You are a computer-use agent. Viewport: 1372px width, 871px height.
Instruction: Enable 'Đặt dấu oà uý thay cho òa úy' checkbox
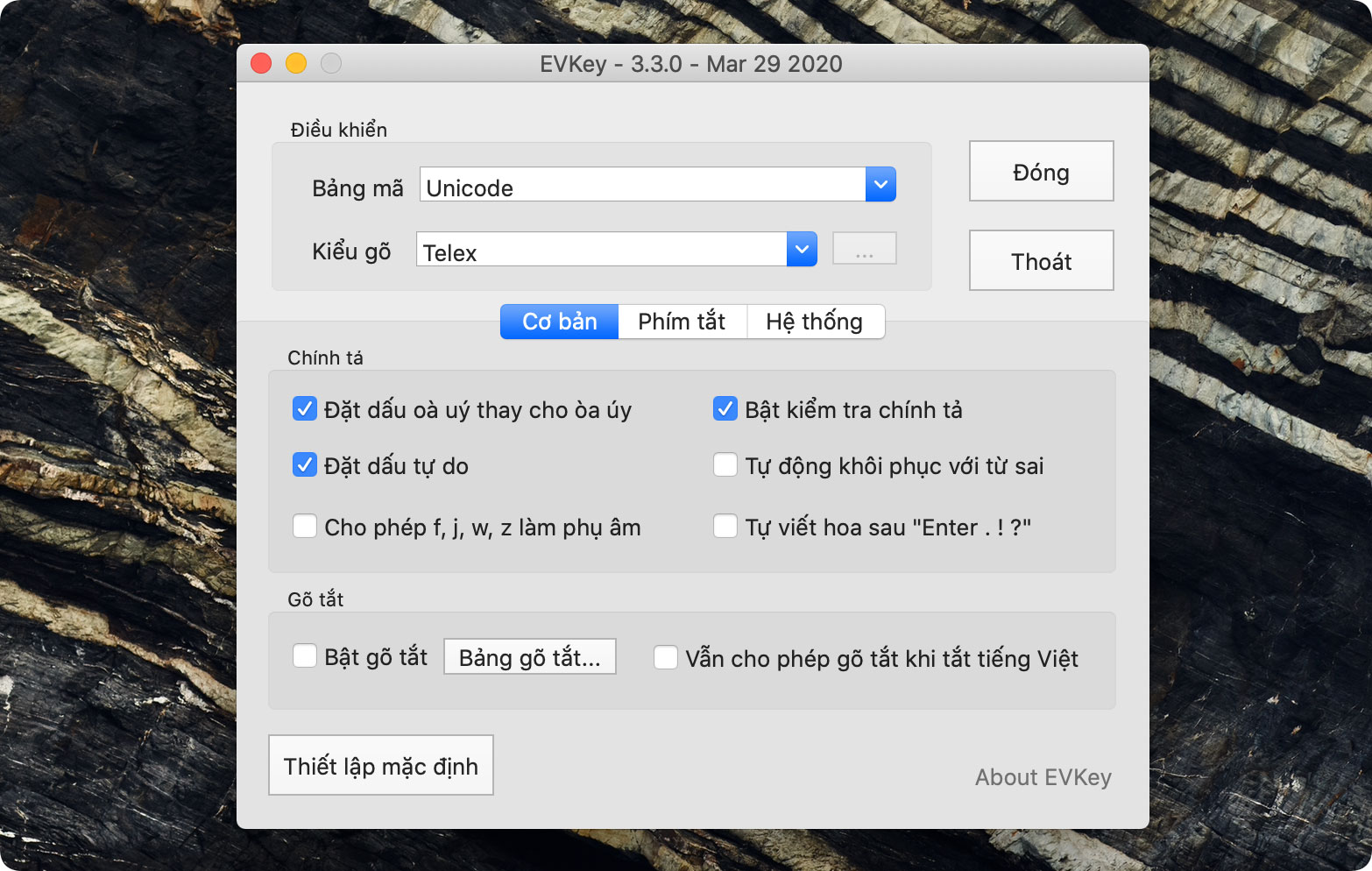[304, 409]
